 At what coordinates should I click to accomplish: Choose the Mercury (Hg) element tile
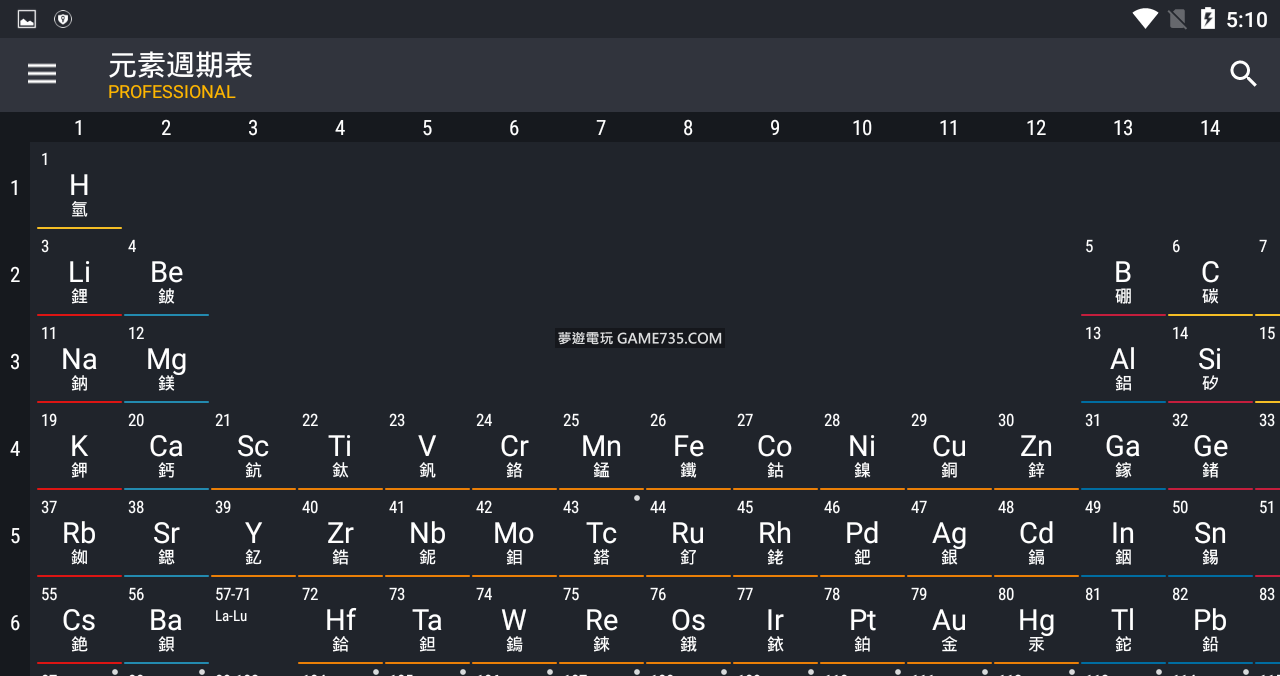pos(1036,623)
